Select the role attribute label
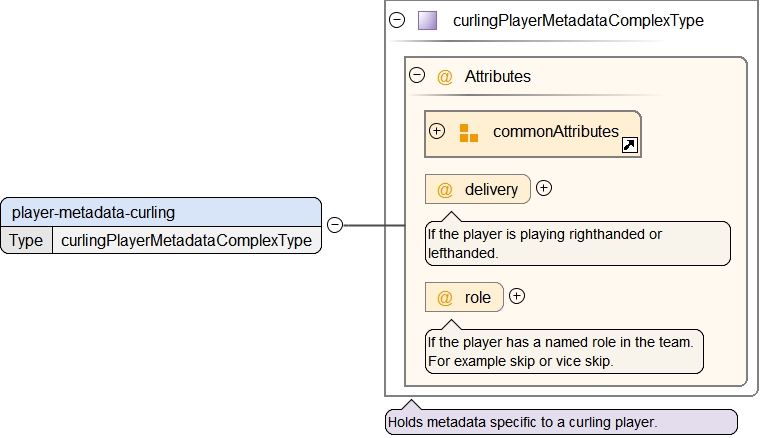 point(478,298)
